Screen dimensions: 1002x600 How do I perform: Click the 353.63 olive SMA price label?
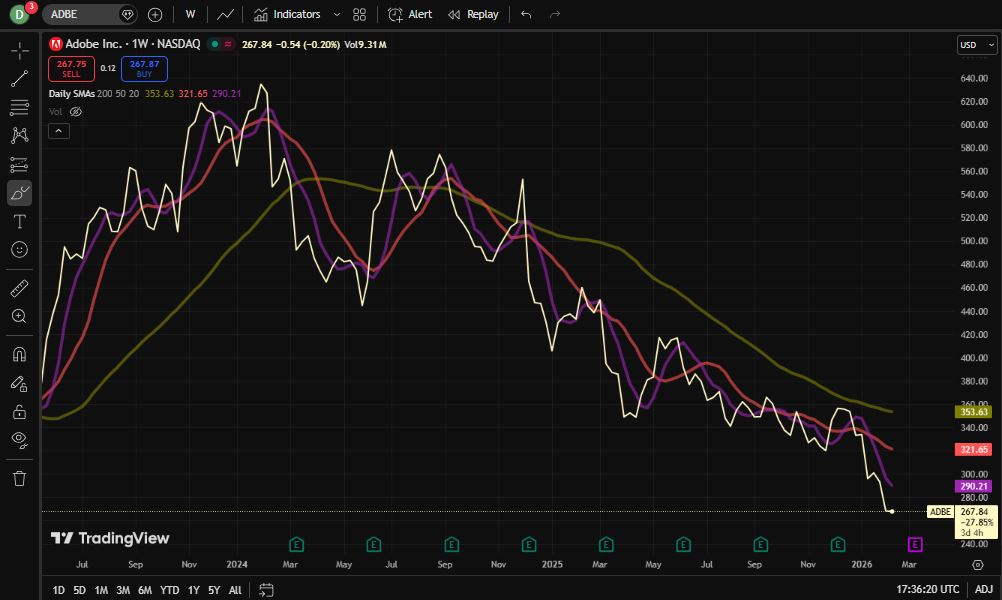pos(973,412)
